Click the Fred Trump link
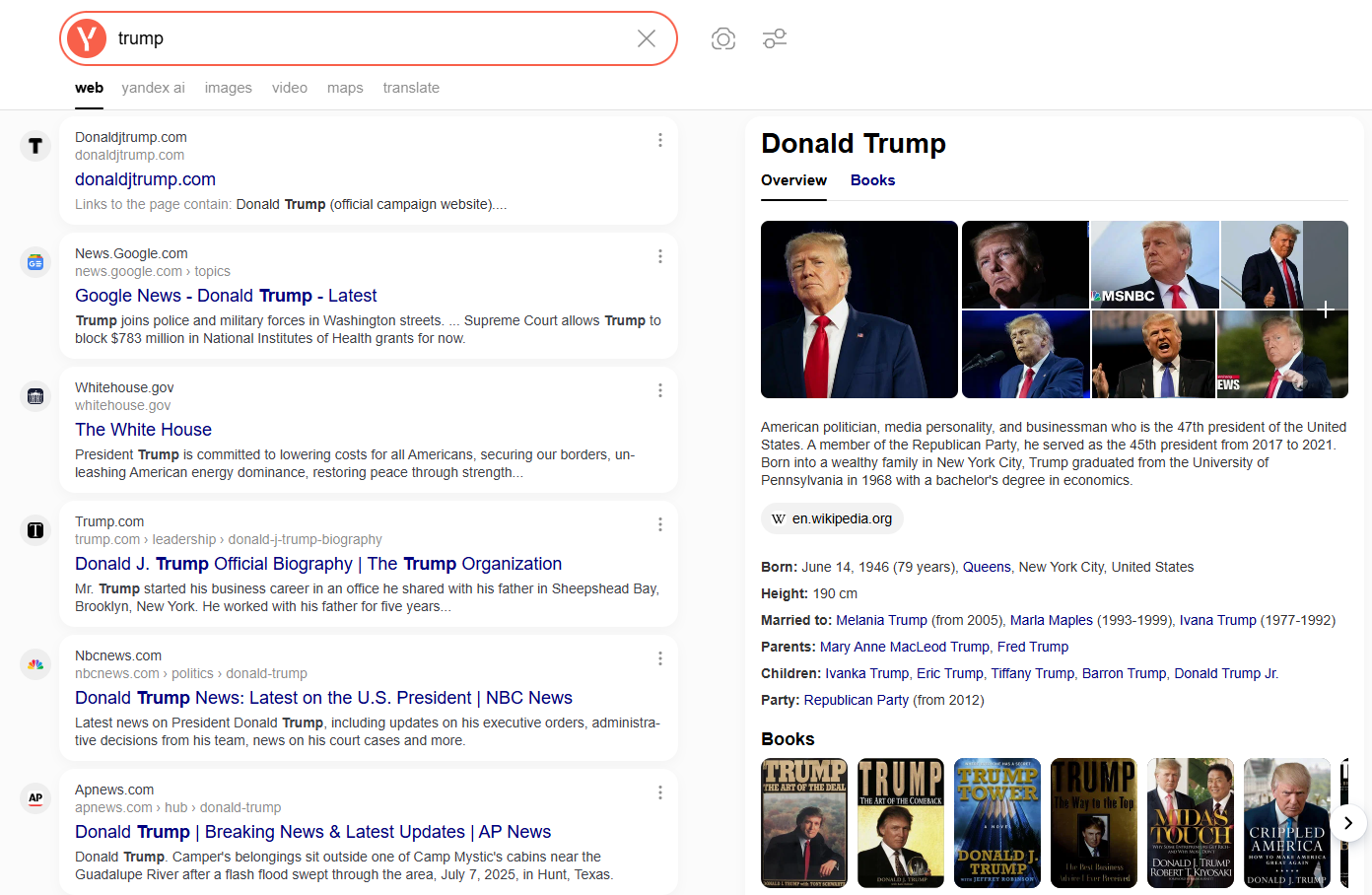 tap(1033, 647)
